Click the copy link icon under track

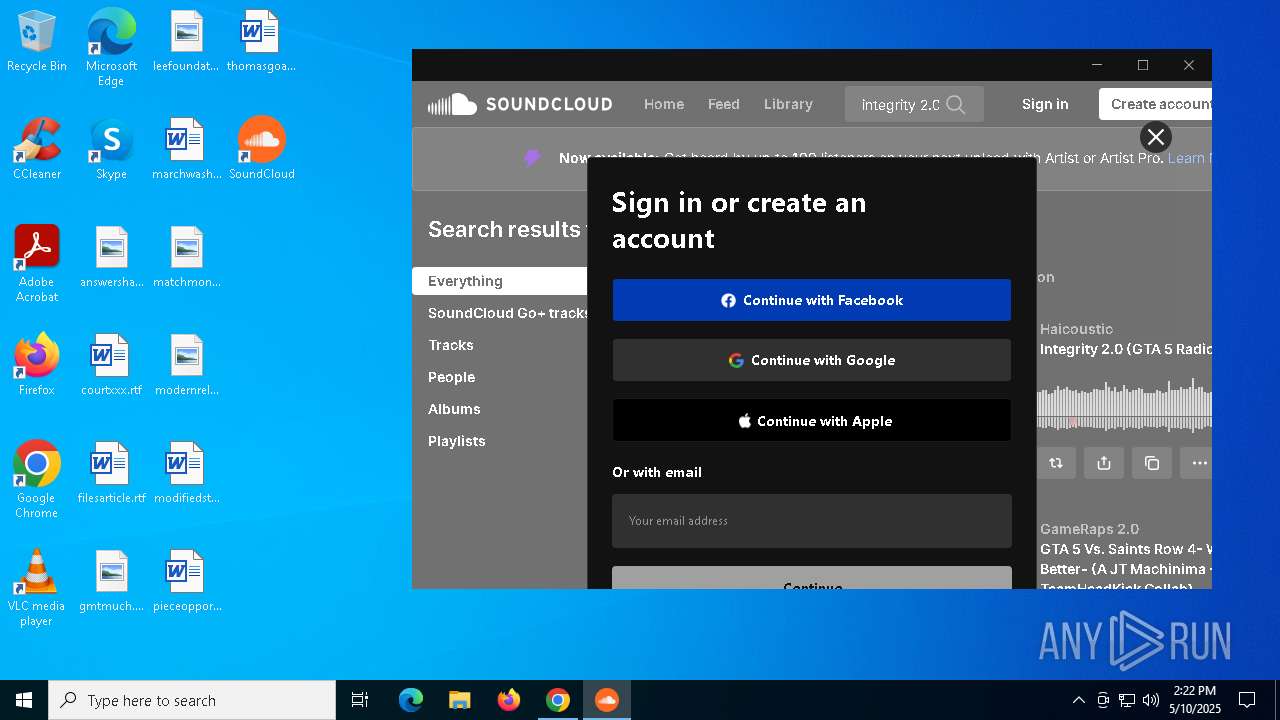click(1152, 463)
